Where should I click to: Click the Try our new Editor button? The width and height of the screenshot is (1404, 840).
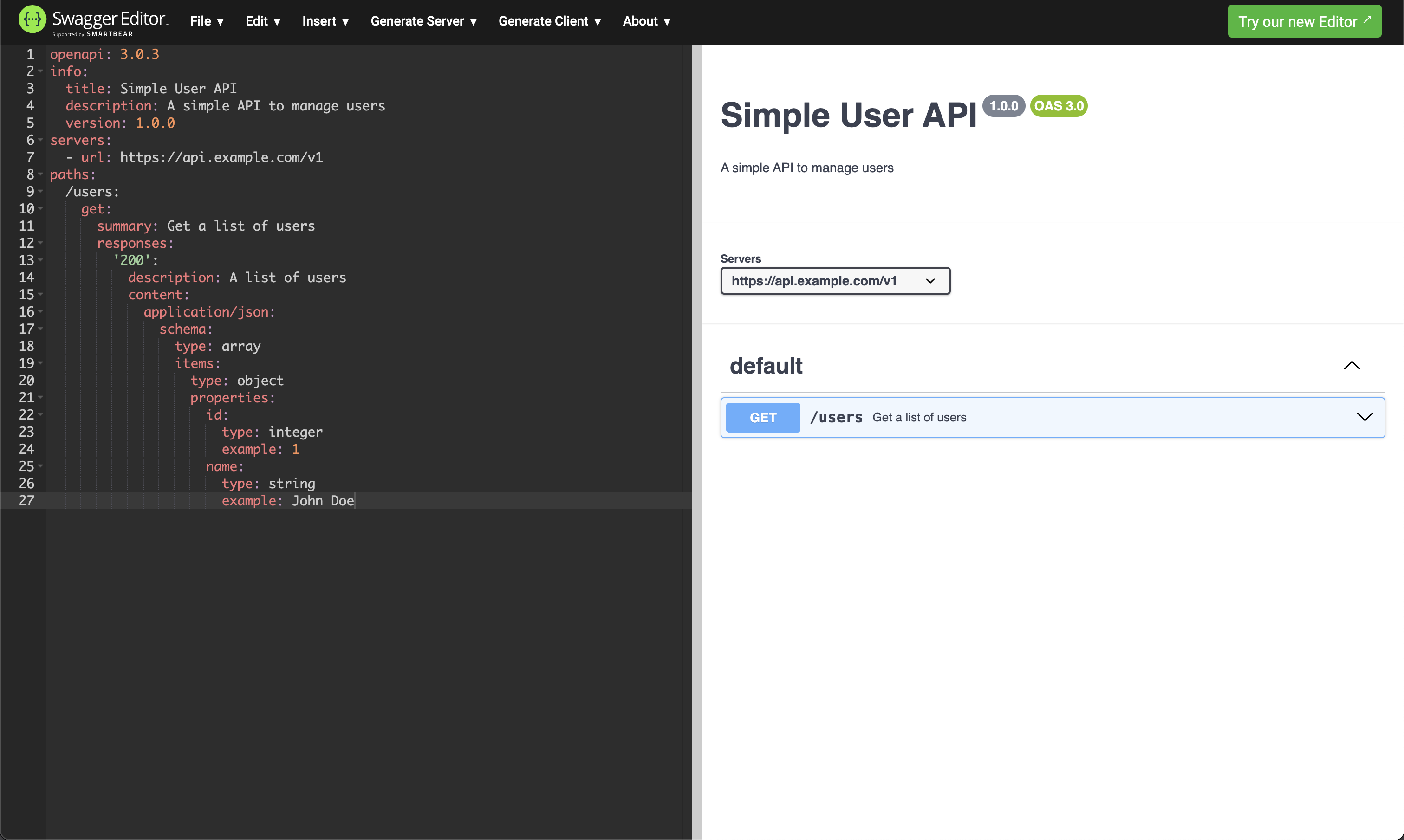click(x=1304, y=21)
